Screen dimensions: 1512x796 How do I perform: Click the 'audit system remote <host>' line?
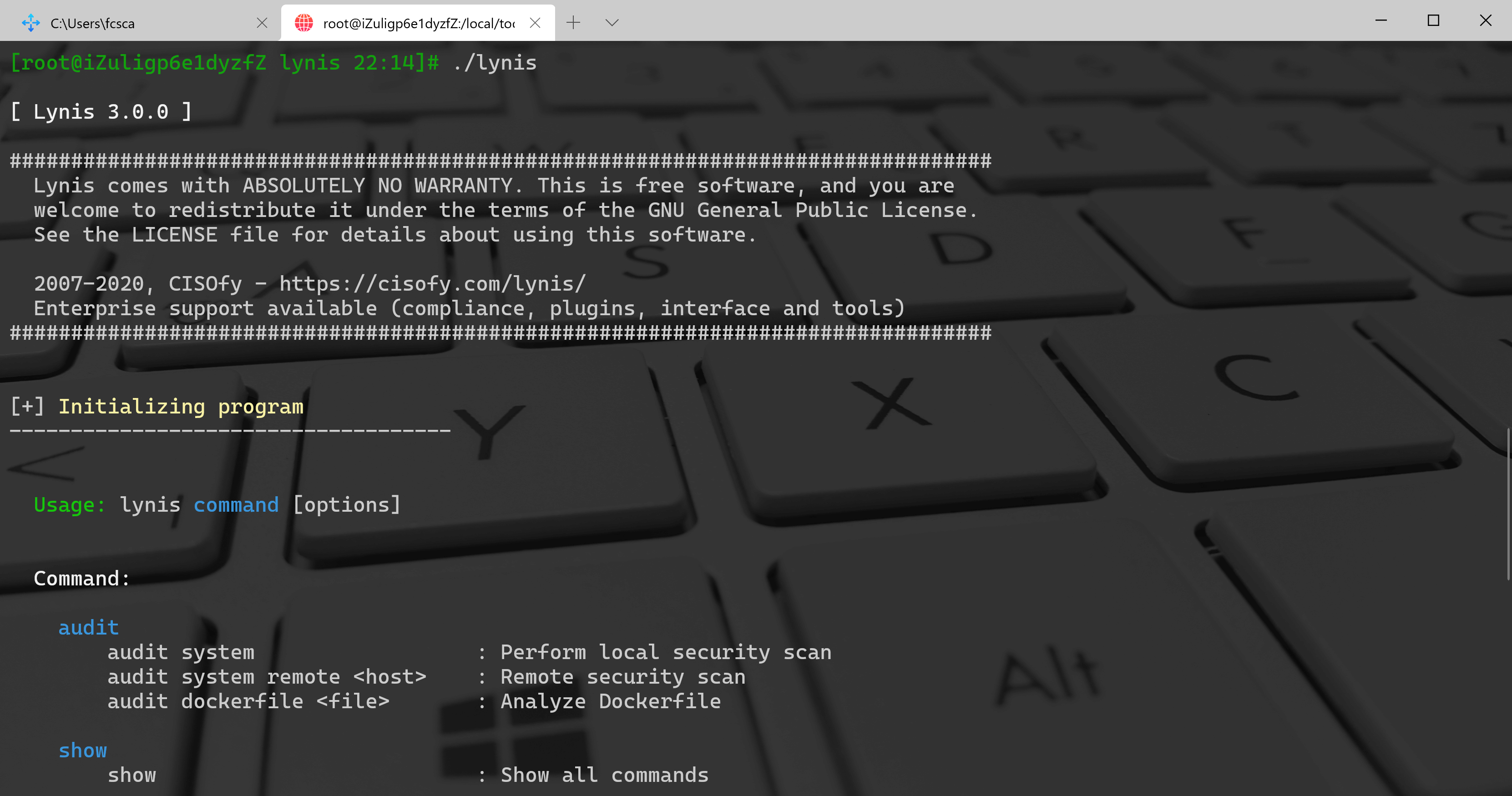coord(267,677)
